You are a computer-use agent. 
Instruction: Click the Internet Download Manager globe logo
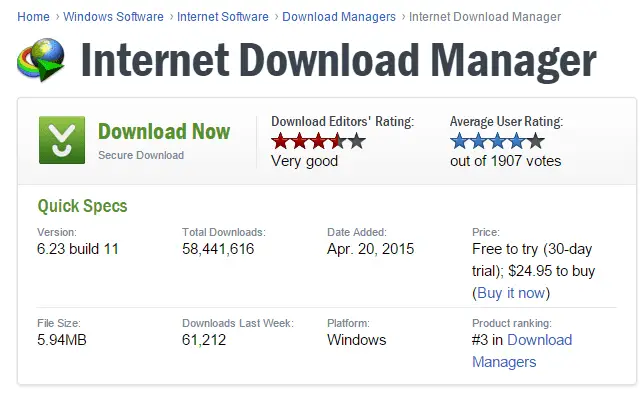tap(41, 60)
